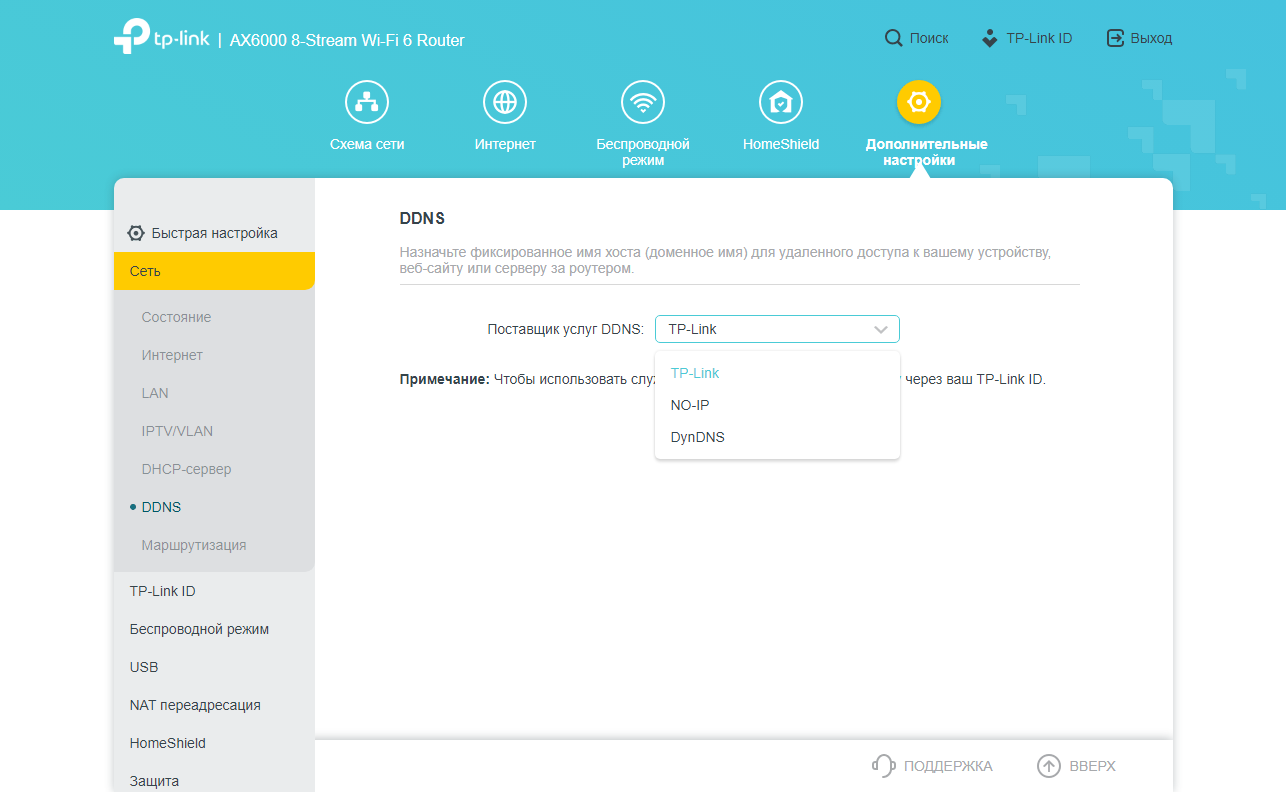Click the back-to-top arrow icon

pos(1048,766)
